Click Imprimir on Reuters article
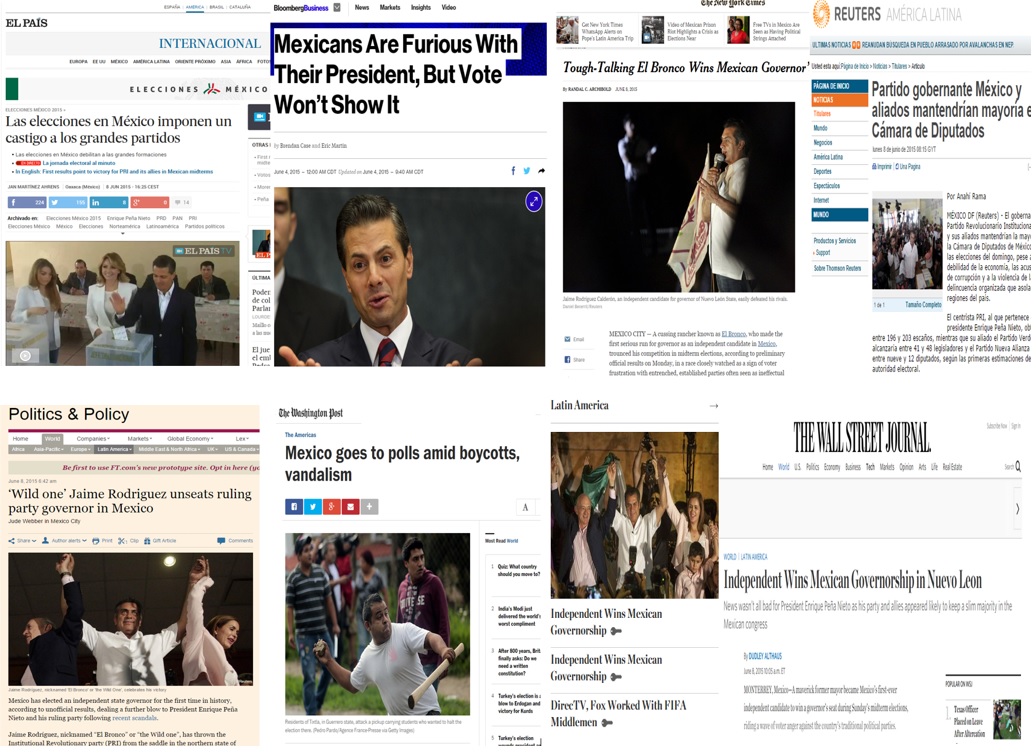 [882, 166]
